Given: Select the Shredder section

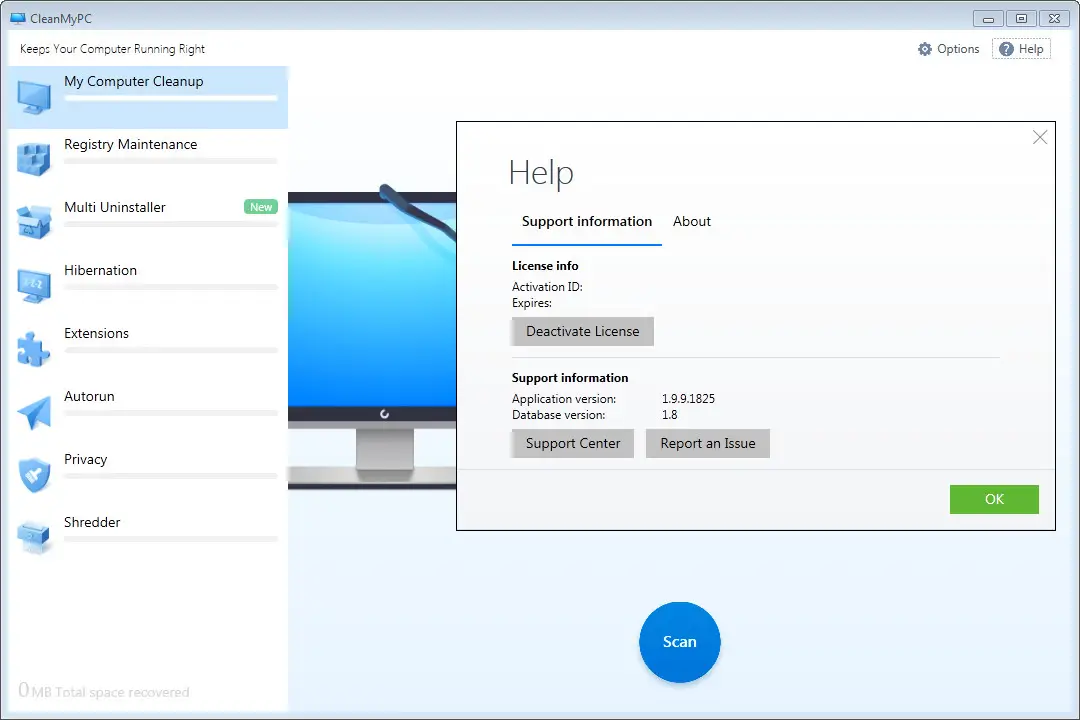Looking at the screenshot, I should click(x=148, y=537).
